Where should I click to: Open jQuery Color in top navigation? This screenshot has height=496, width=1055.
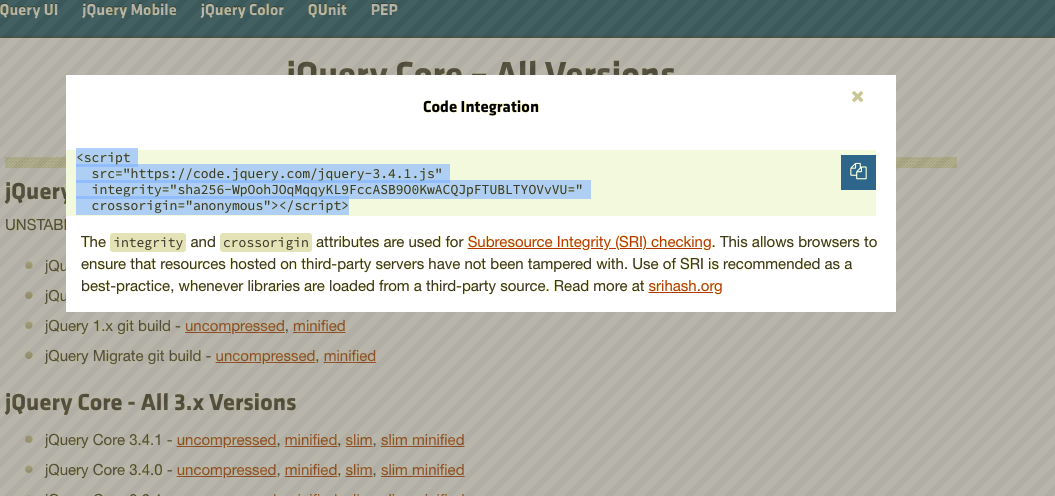point(242,10)
